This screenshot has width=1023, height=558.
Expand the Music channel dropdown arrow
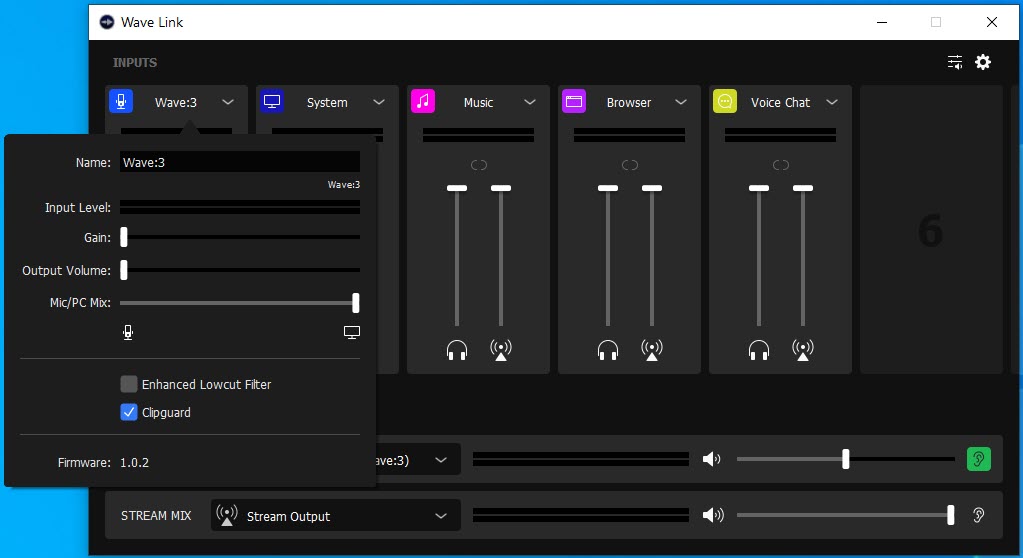click(x=530, y=102)
